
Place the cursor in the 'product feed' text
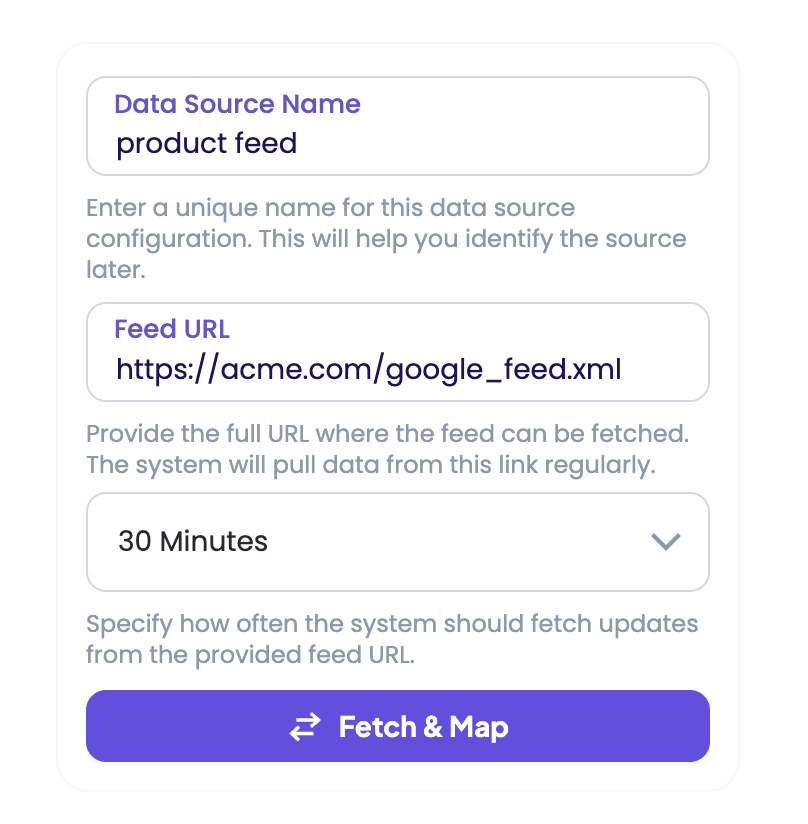[x=206, y=144]
